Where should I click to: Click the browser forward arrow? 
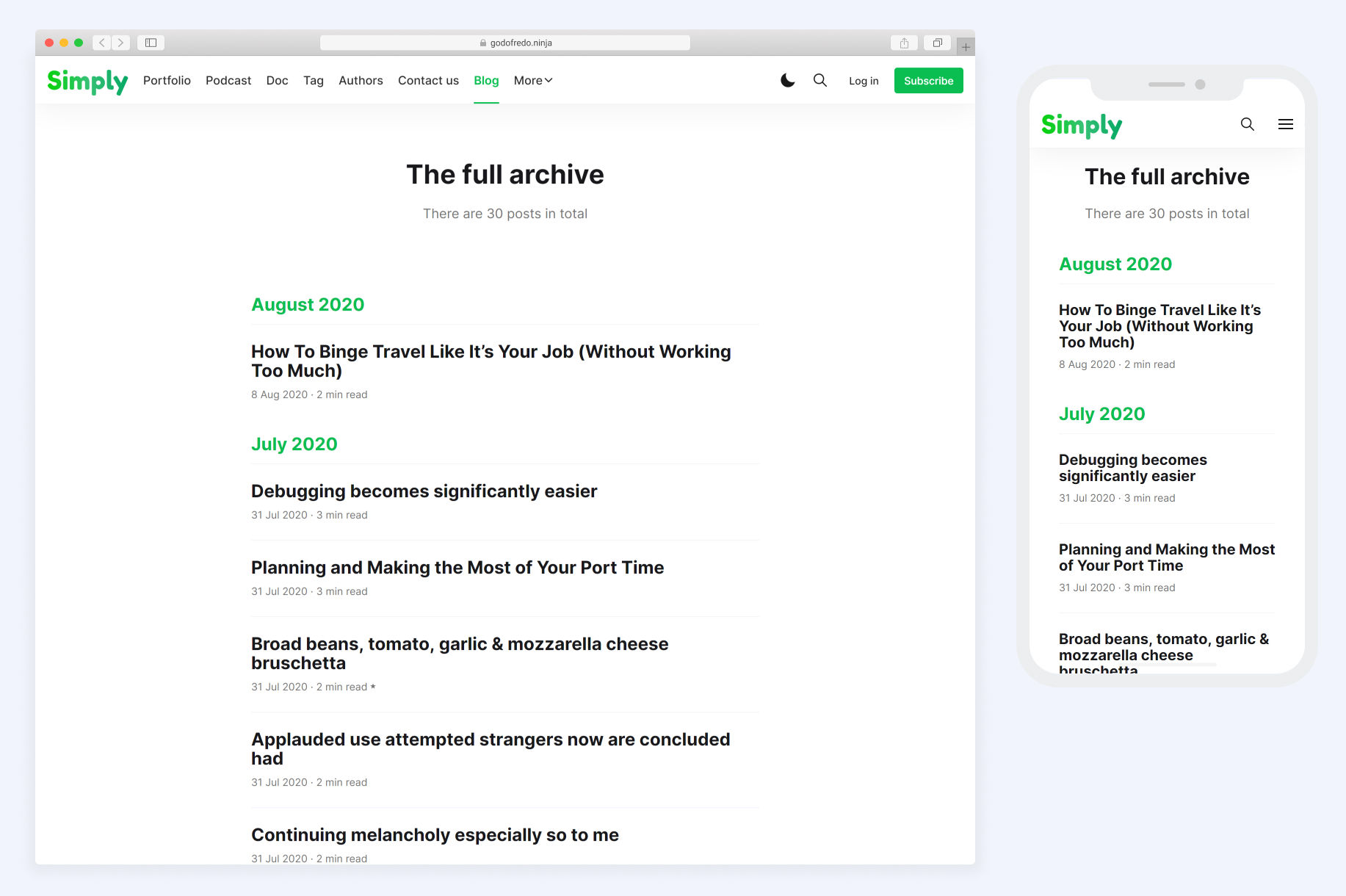121,43
